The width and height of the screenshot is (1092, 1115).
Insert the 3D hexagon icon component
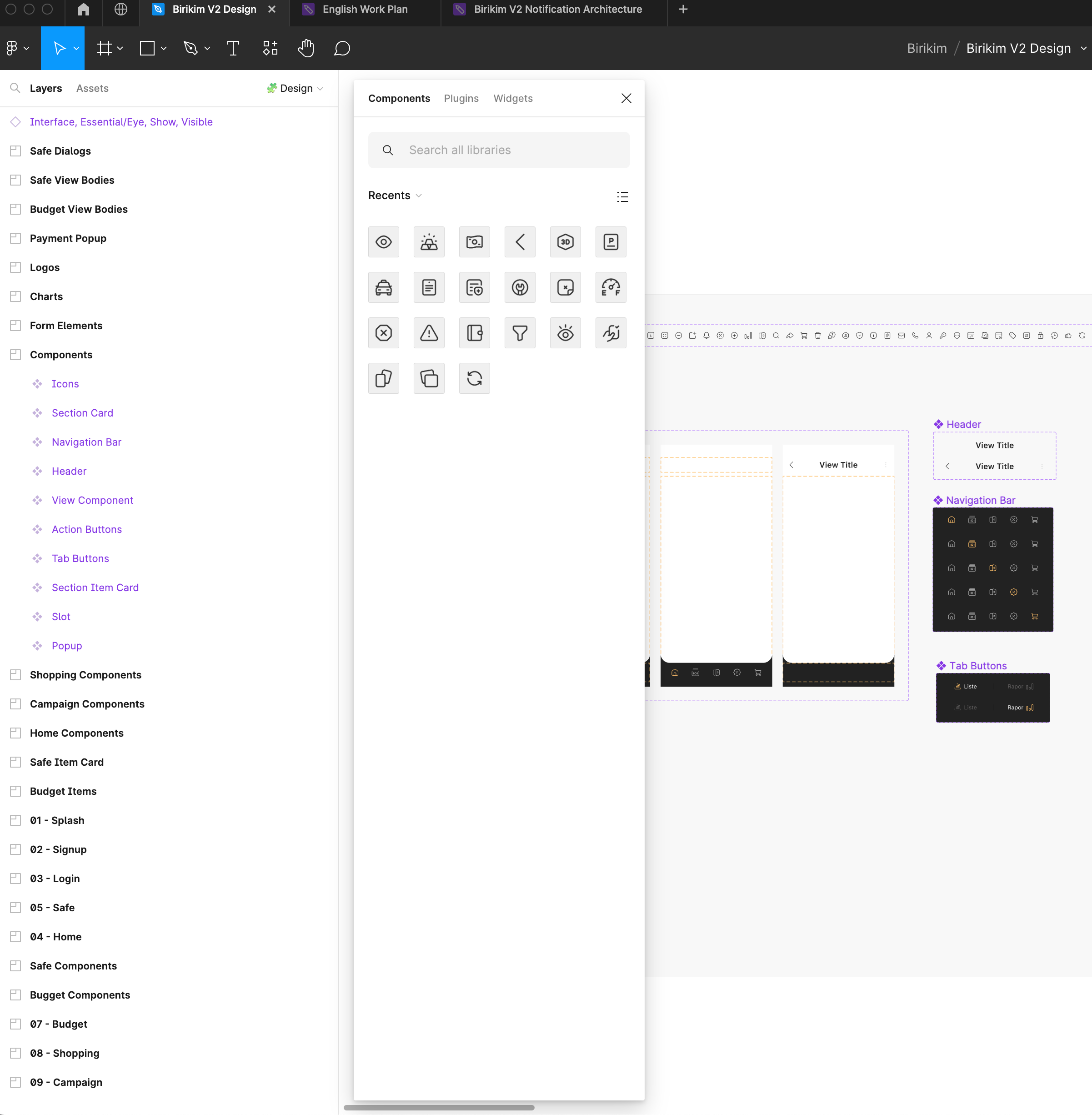pos(566,241)
